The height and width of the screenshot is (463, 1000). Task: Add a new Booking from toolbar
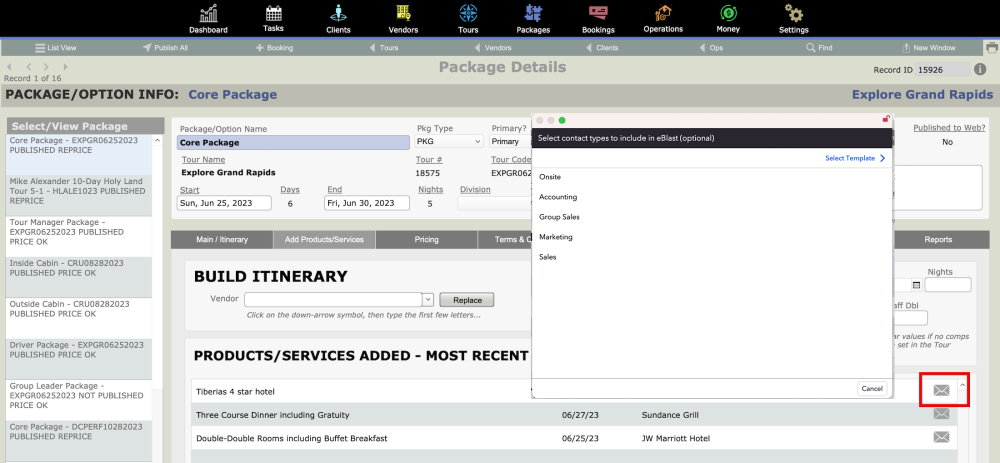click(274, 48)
